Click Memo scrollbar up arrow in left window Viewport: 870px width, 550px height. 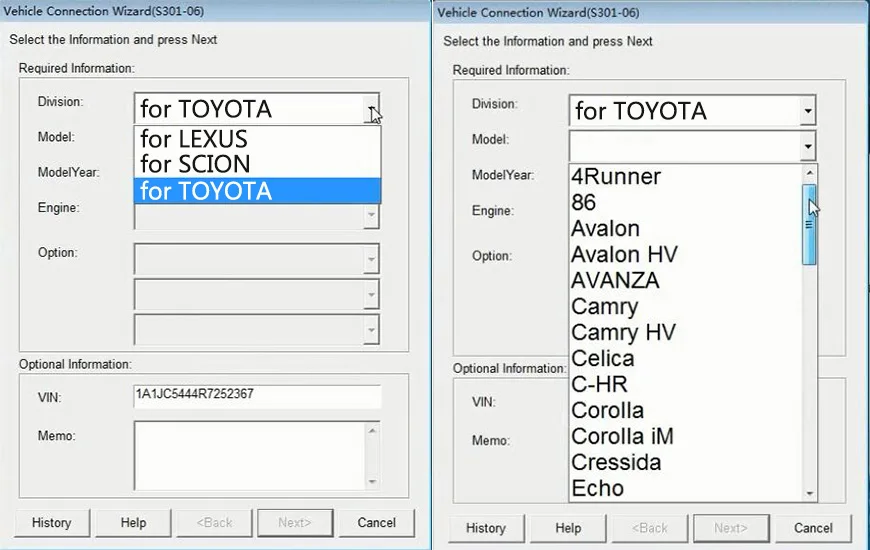pyautogui.click(x=372, y=431)
